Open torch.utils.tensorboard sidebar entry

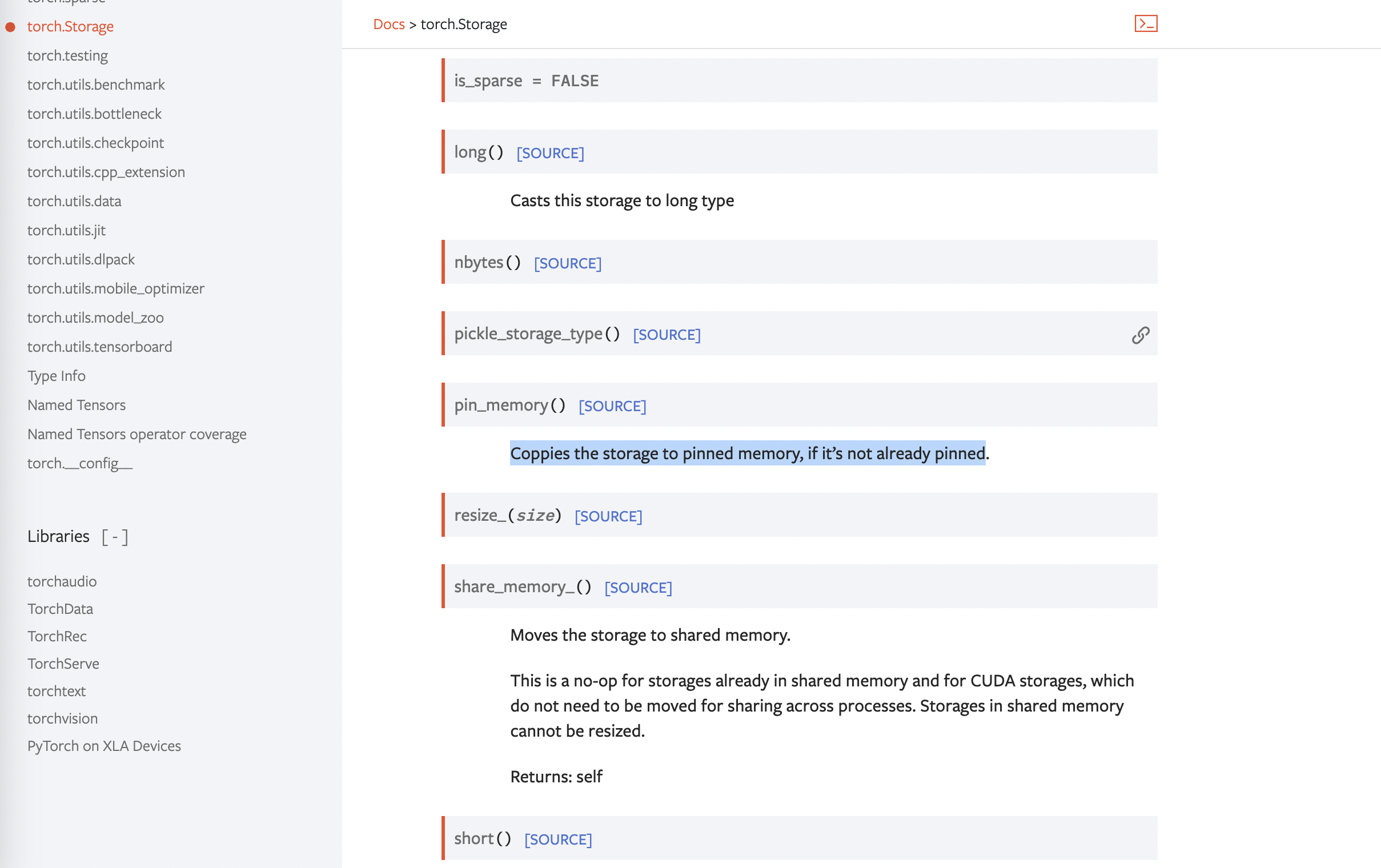99,347
